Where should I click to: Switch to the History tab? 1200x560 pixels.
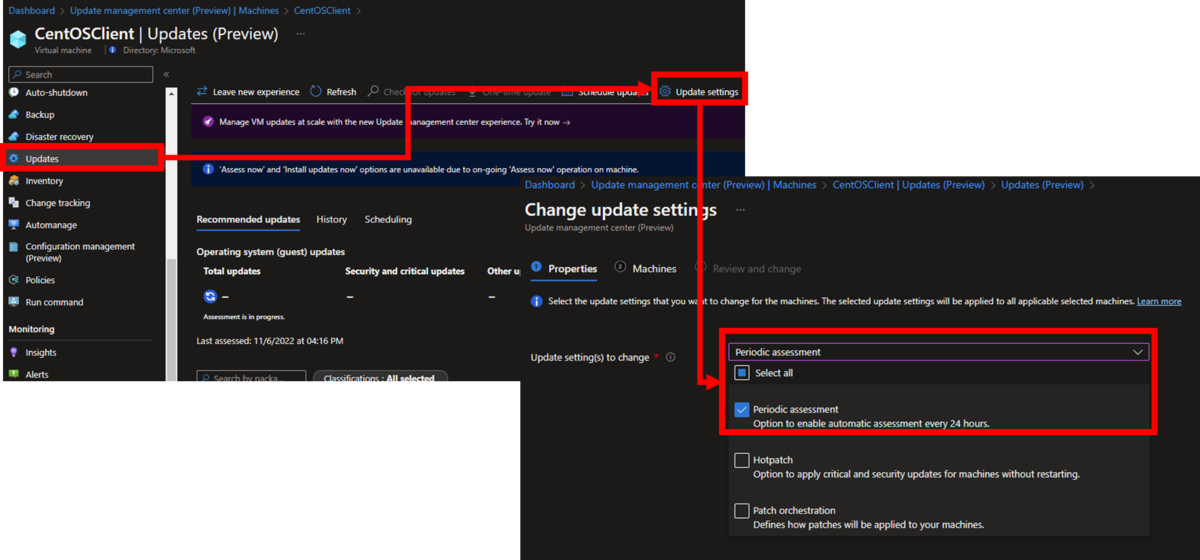(332, 219)
